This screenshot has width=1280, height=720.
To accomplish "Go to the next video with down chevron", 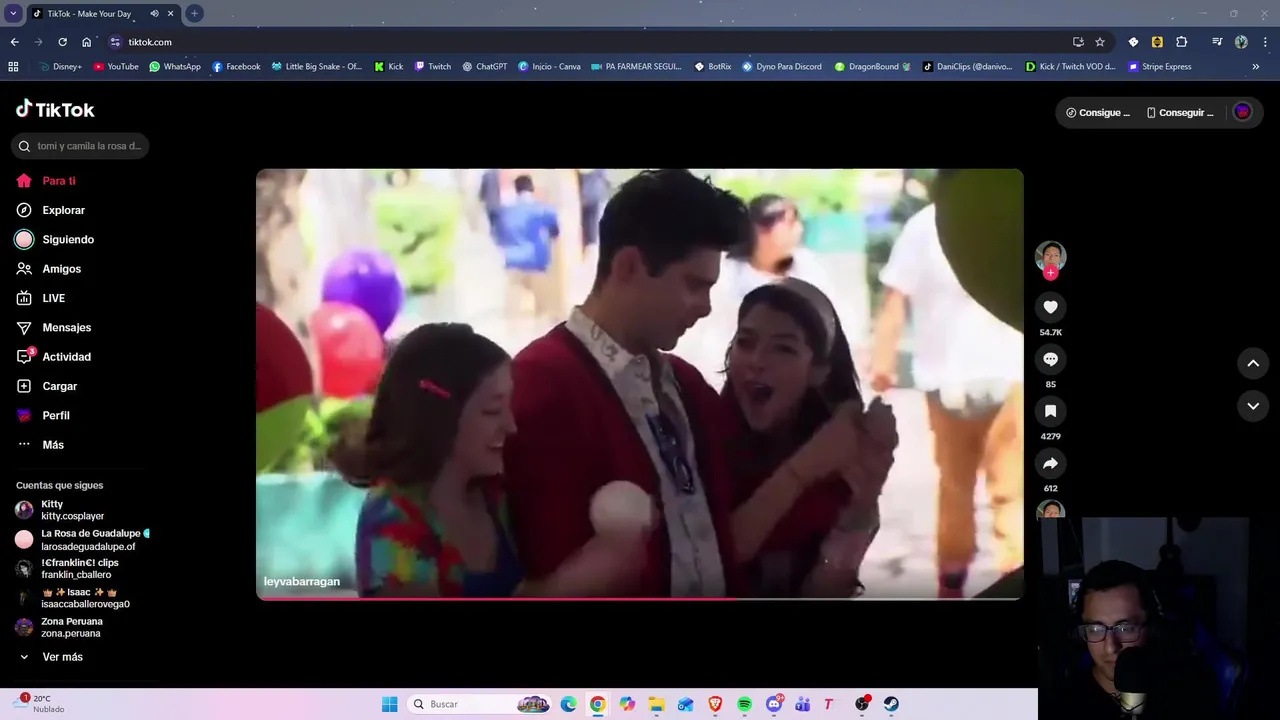I will (x=1253, y=406).
